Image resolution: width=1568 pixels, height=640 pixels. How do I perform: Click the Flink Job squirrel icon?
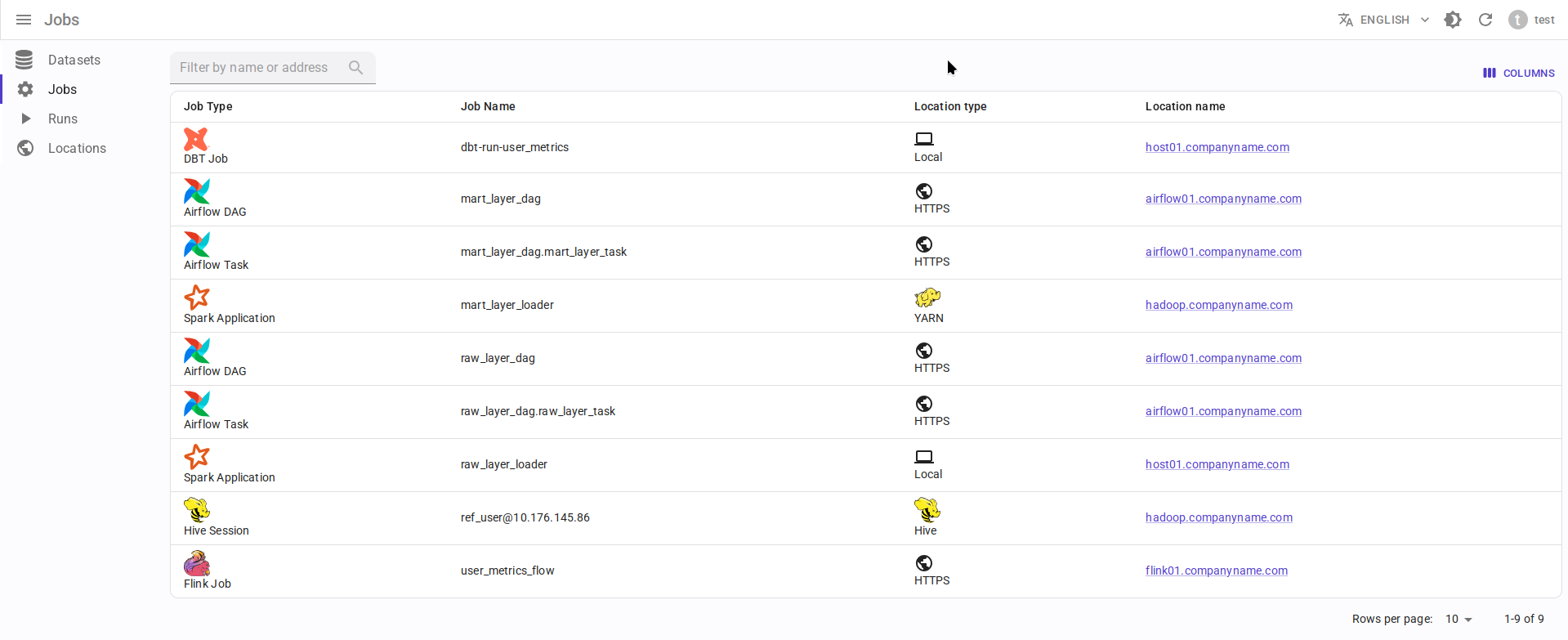tap(196, 563)
